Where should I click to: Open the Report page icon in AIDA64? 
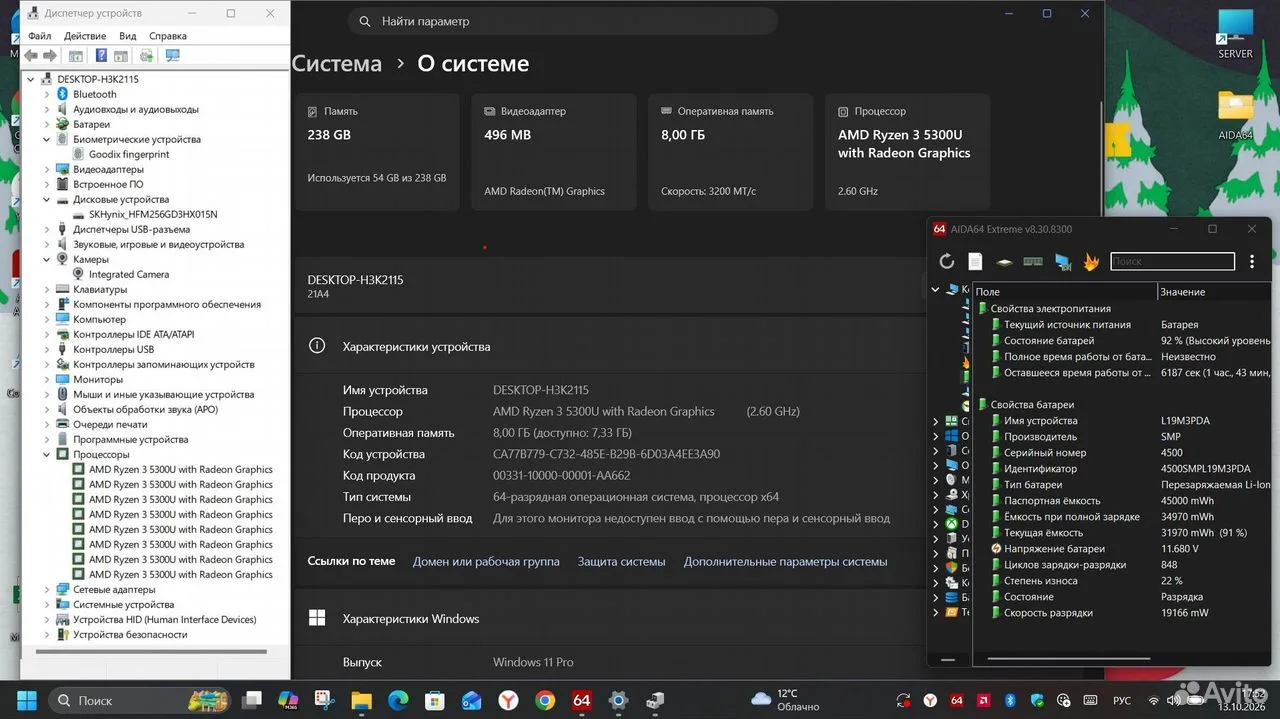point(975,262)
